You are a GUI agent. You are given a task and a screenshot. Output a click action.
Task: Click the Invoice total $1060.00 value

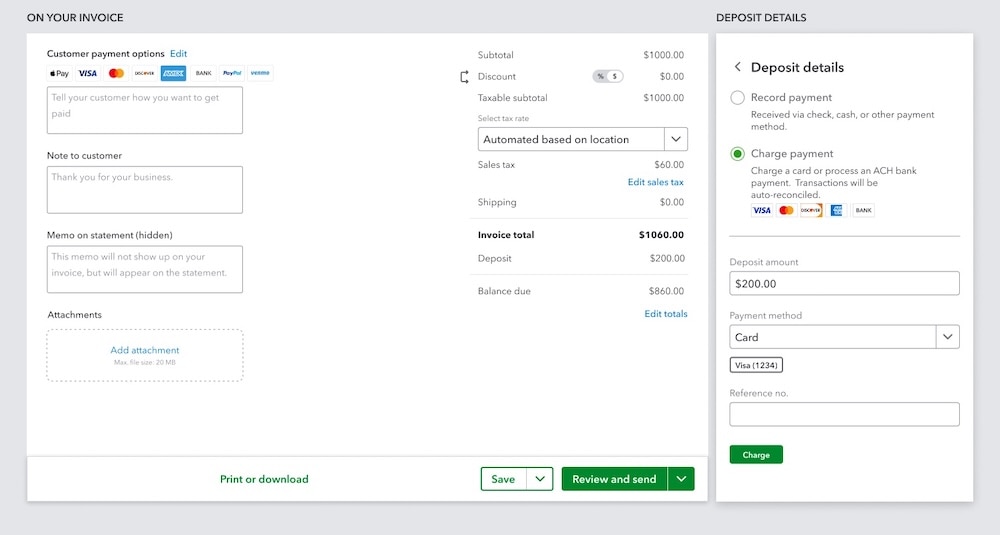[x=661, y=235]
